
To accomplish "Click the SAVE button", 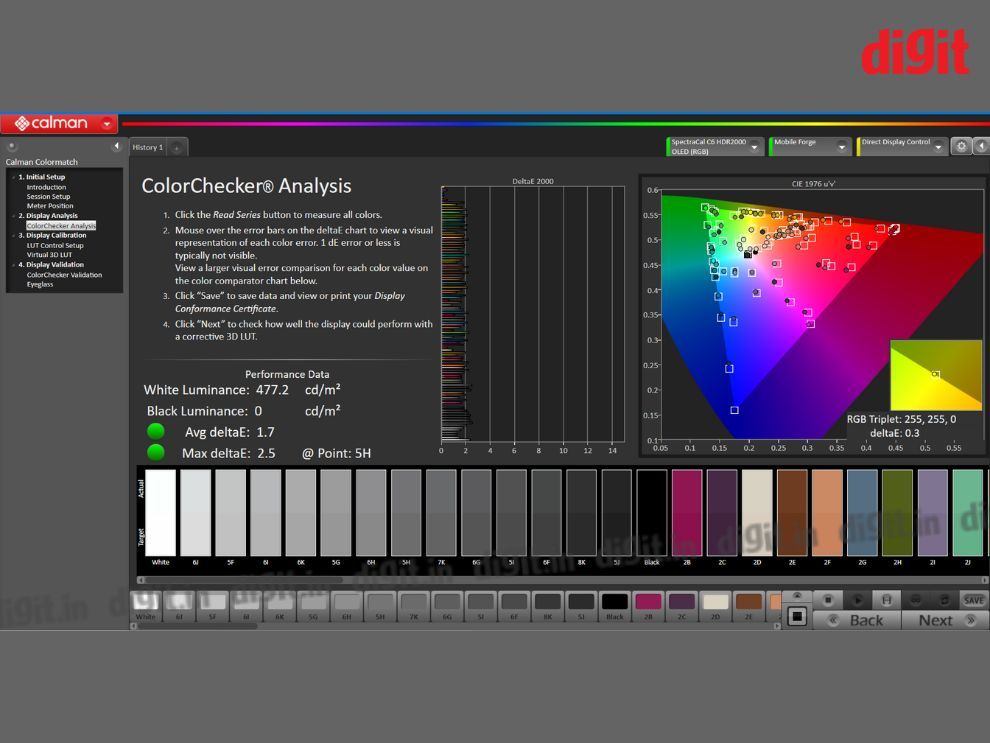I will 973,600.
